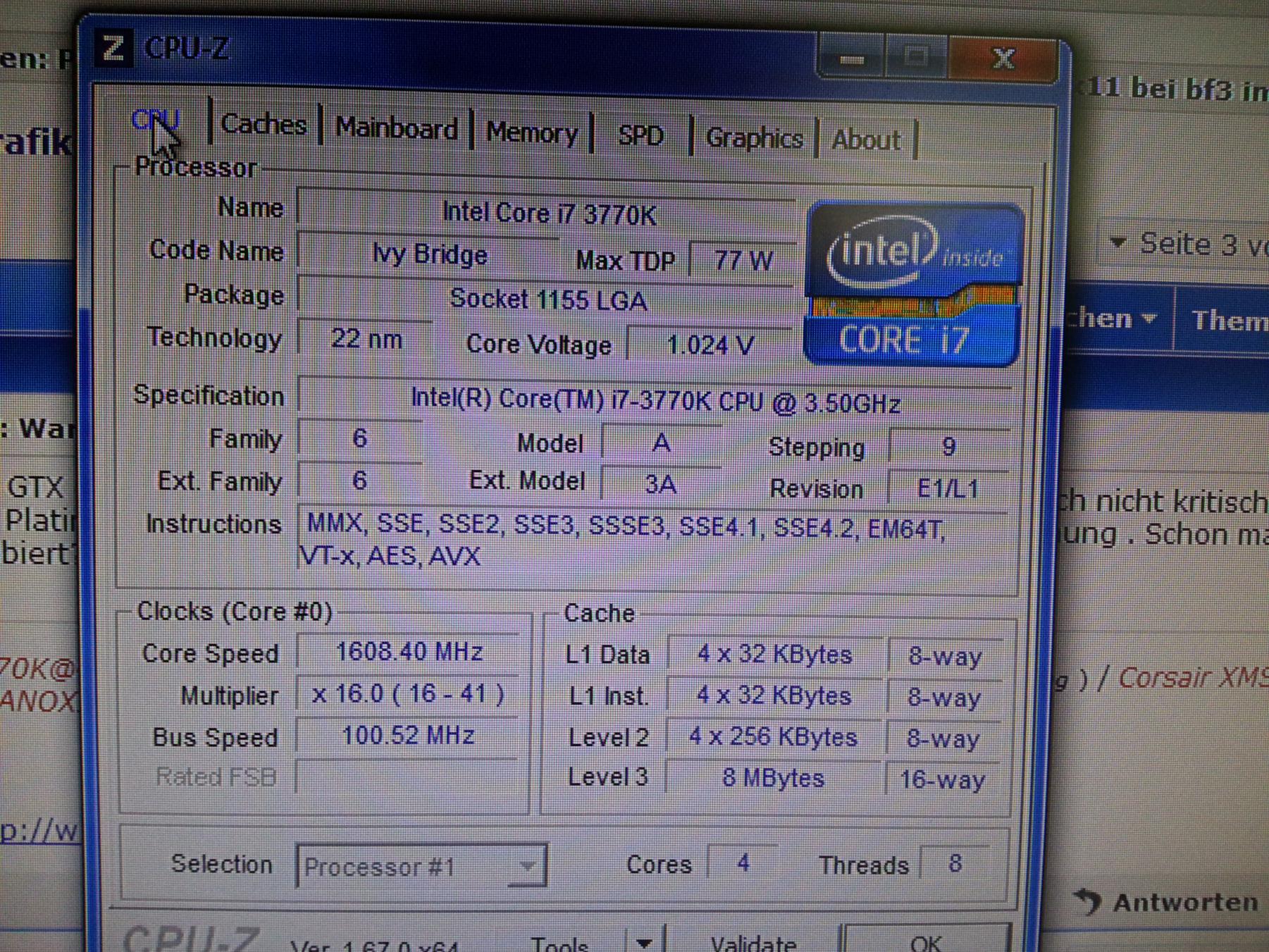Click the empty Rated FSB field
1269x952 pixels.
[x=406, y=778]
